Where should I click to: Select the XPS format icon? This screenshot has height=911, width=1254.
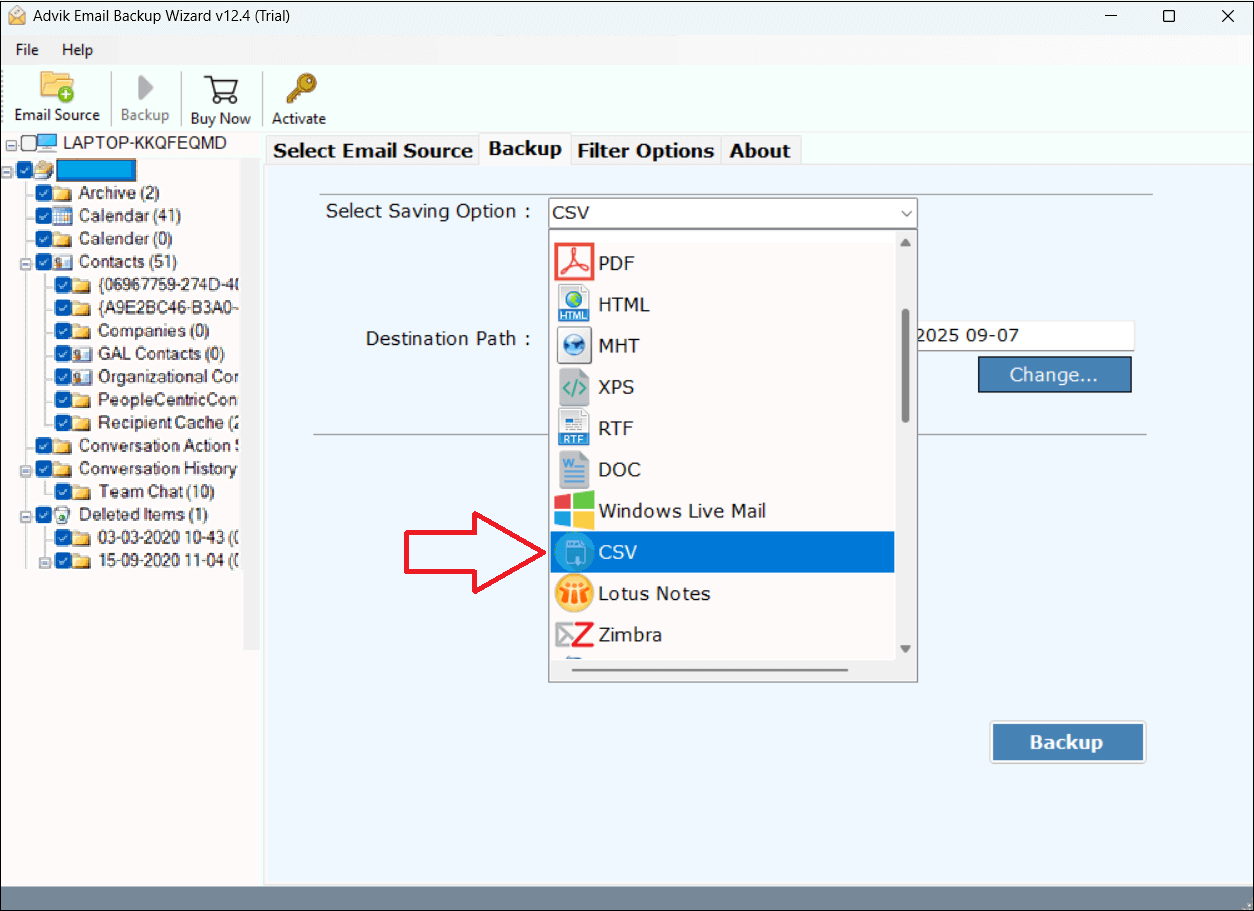pyautogui.click(x=574, y=387)
